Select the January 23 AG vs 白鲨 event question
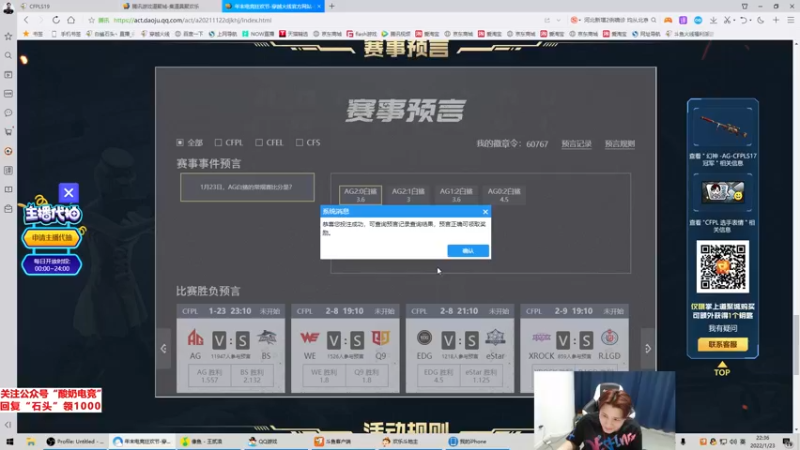 point(247,187)
